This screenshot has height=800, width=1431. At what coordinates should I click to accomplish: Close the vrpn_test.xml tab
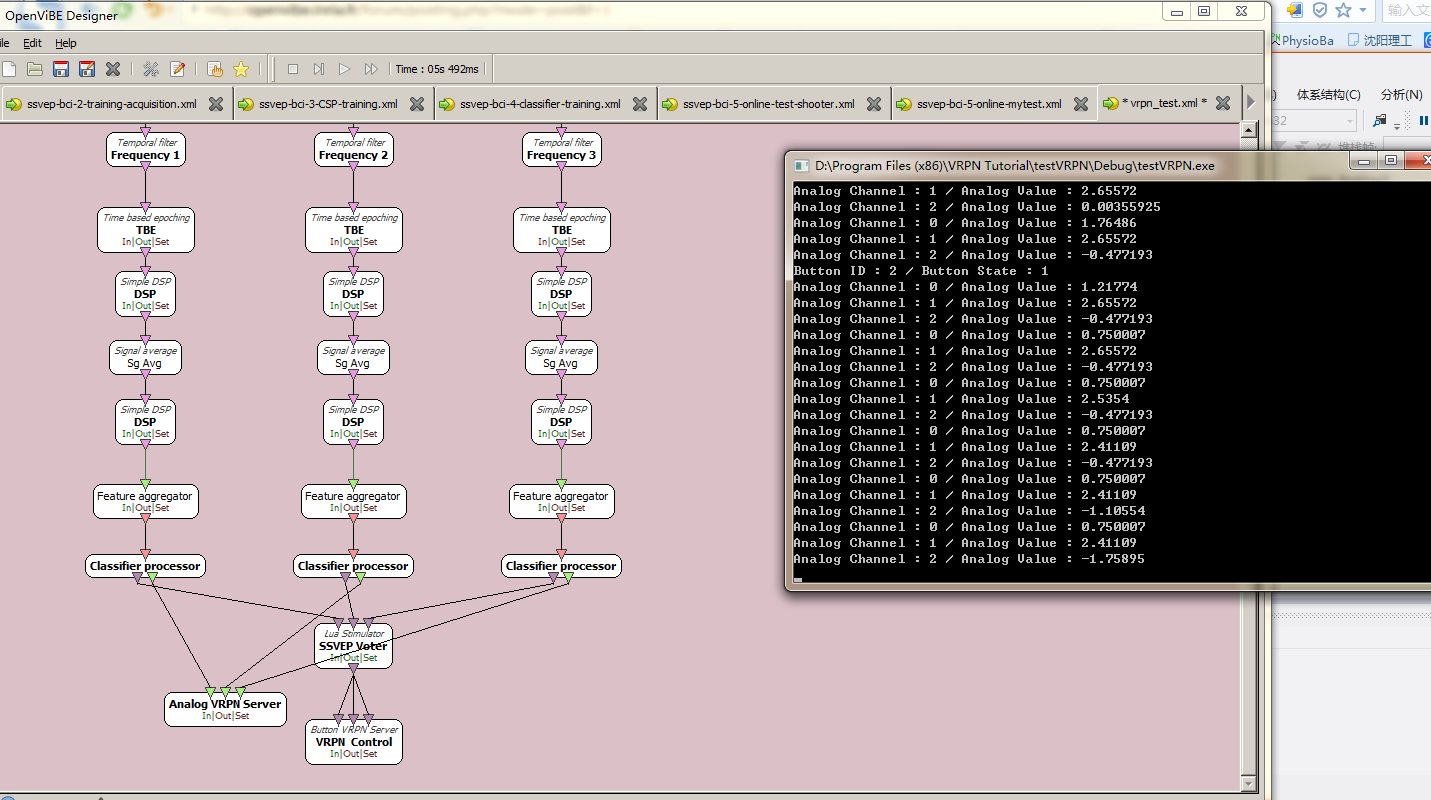[x=1223, y=103]
